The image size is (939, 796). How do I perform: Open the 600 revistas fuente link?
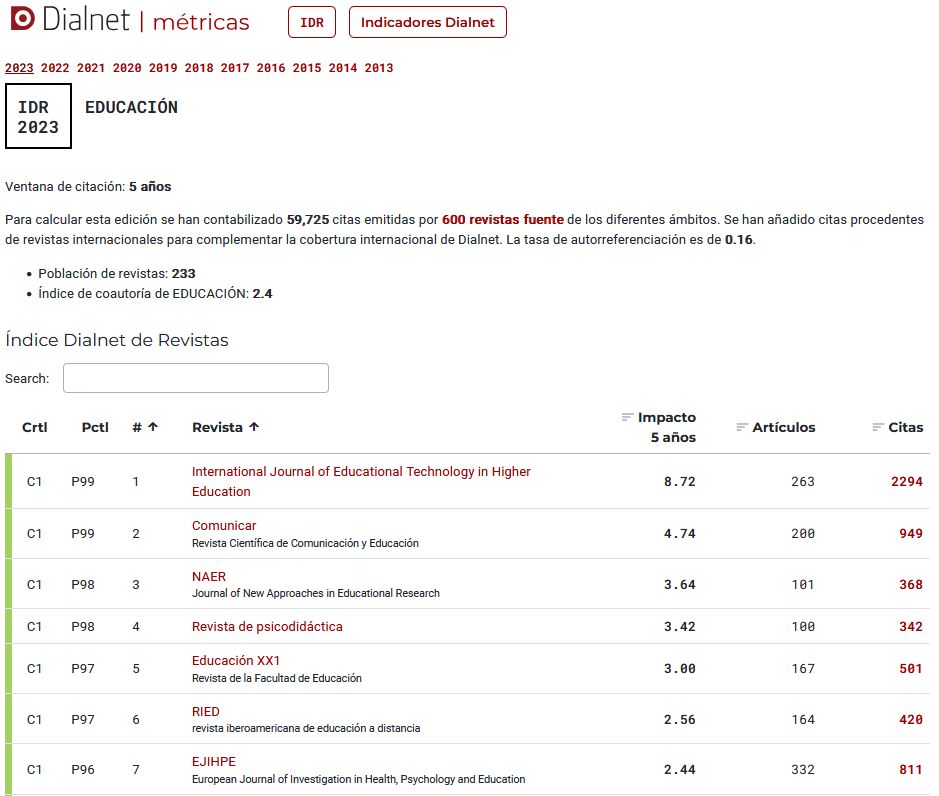(x=503, y=220)
